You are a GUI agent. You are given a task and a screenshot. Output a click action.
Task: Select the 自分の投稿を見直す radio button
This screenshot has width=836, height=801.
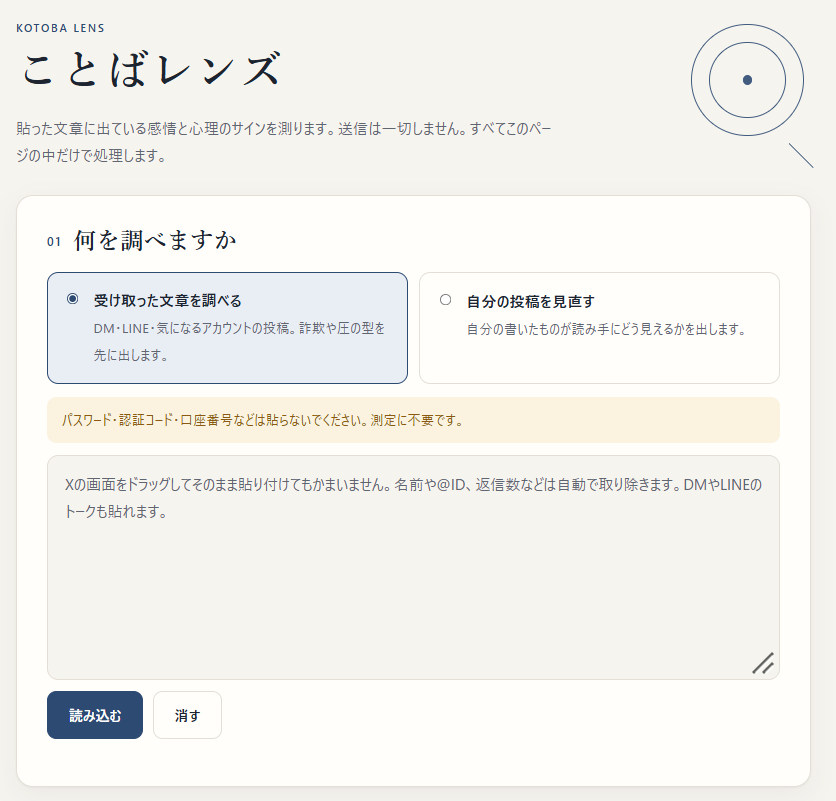click(x=445, y=300)
